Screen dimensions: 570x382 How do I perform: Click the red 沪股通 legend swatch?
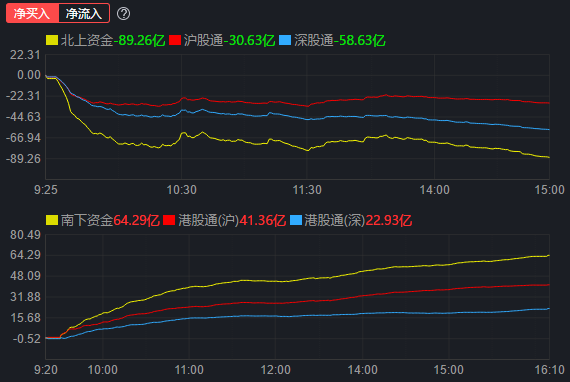[175, 40]
